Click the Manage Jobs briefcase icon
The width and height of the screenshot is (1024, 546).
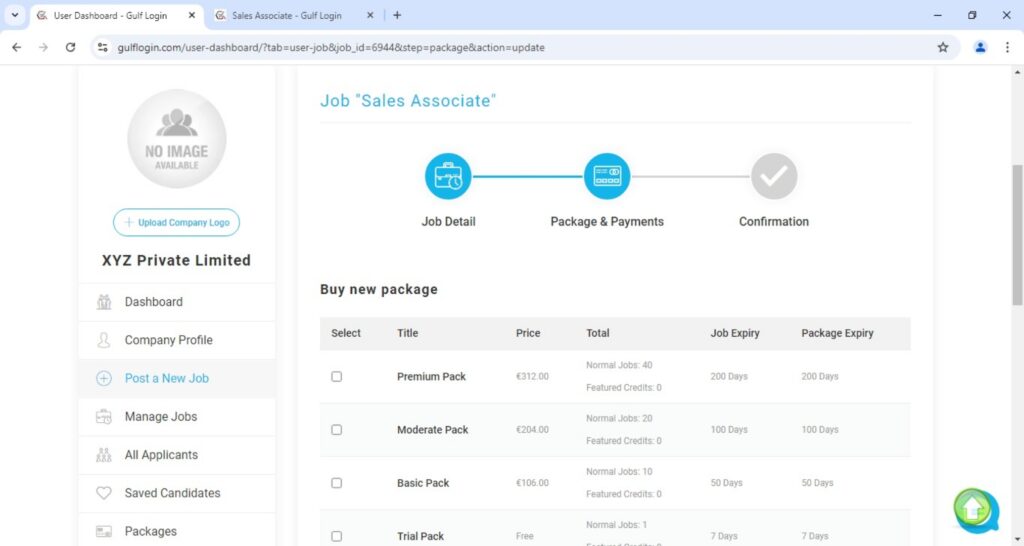point(104,417)
